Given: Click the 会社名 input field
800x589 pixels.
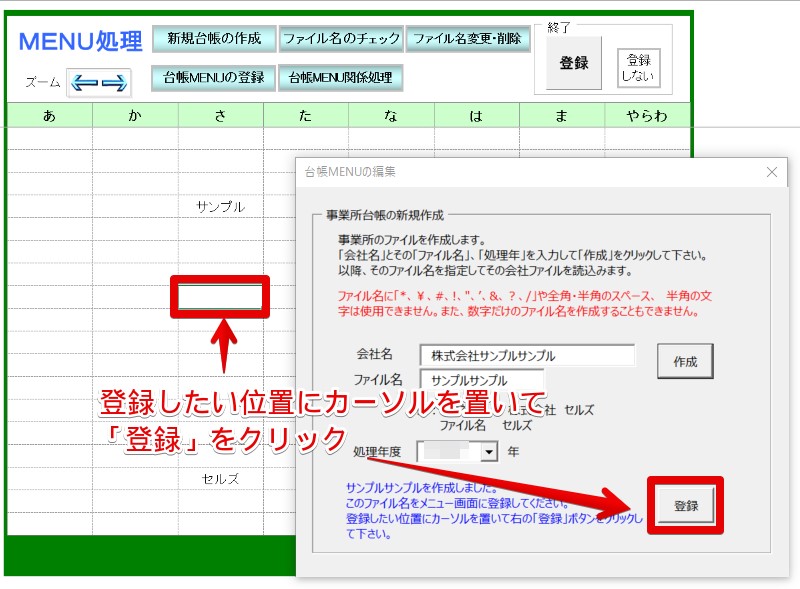Looking at the screenshot, I should pyautogui.click(x=527, y=355).
